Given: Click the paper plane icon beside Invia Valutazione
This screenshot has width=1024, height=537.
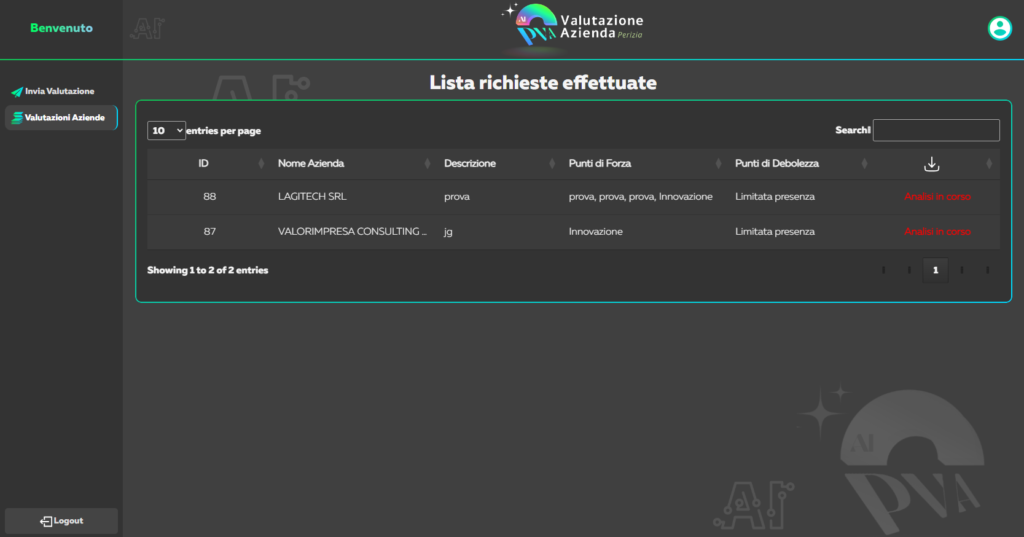Looking at the screenshot, I should [x=17, y=92].
